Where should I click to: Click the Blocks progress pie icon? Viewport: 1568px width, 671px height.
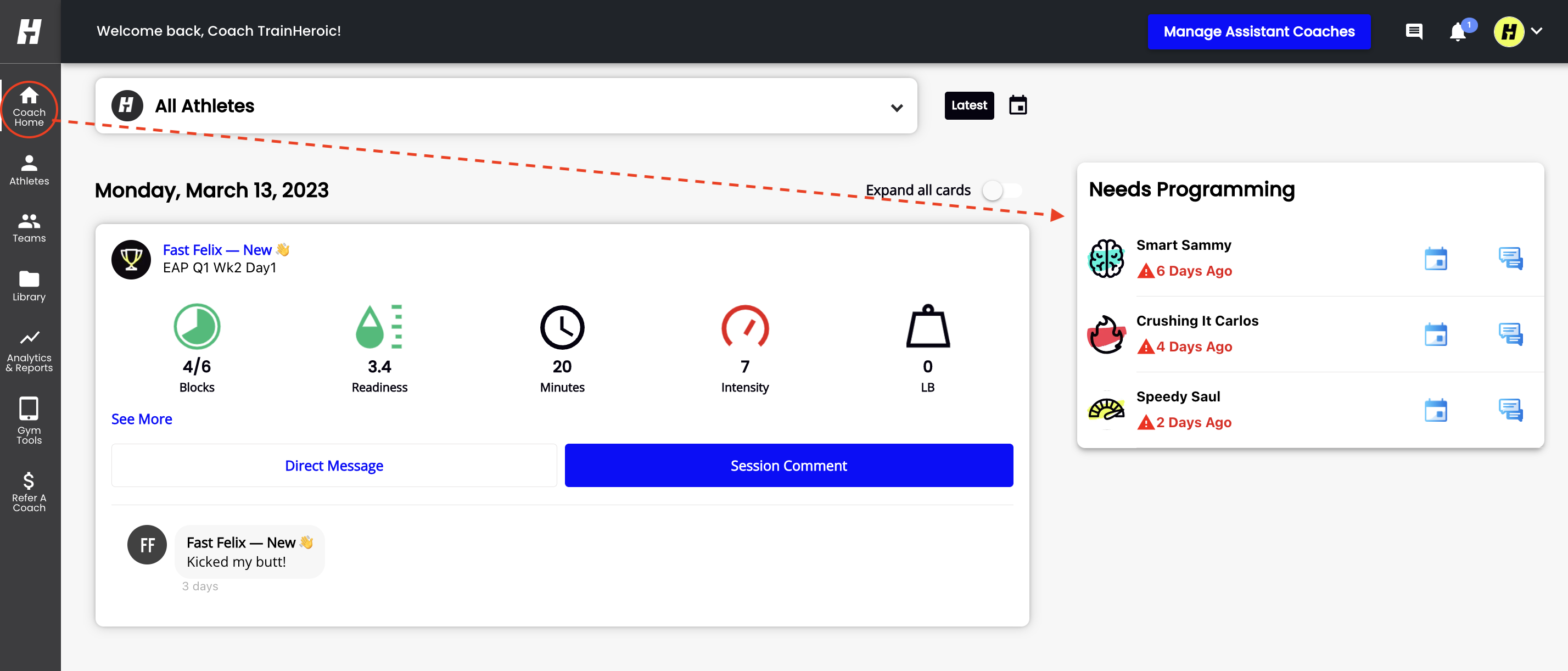tap(197, 326)
